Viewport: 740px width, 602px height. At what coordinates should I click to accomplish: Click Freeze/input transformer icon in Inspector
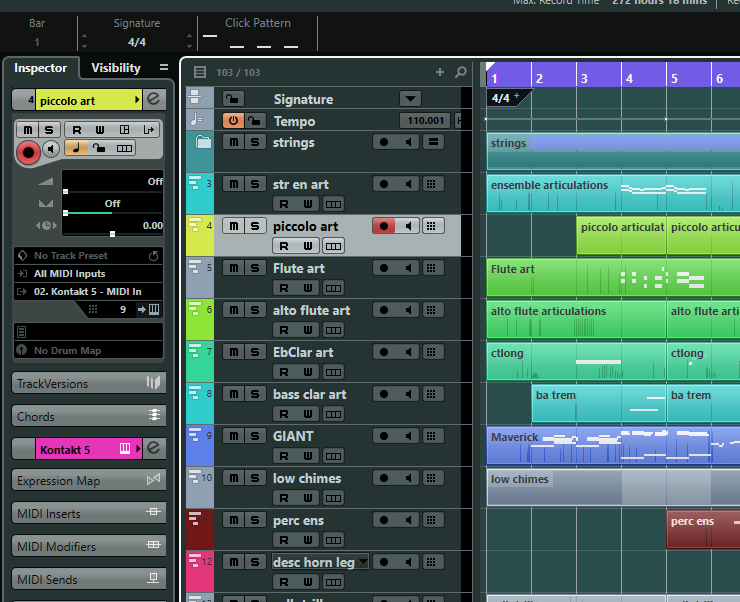point(148,130)
